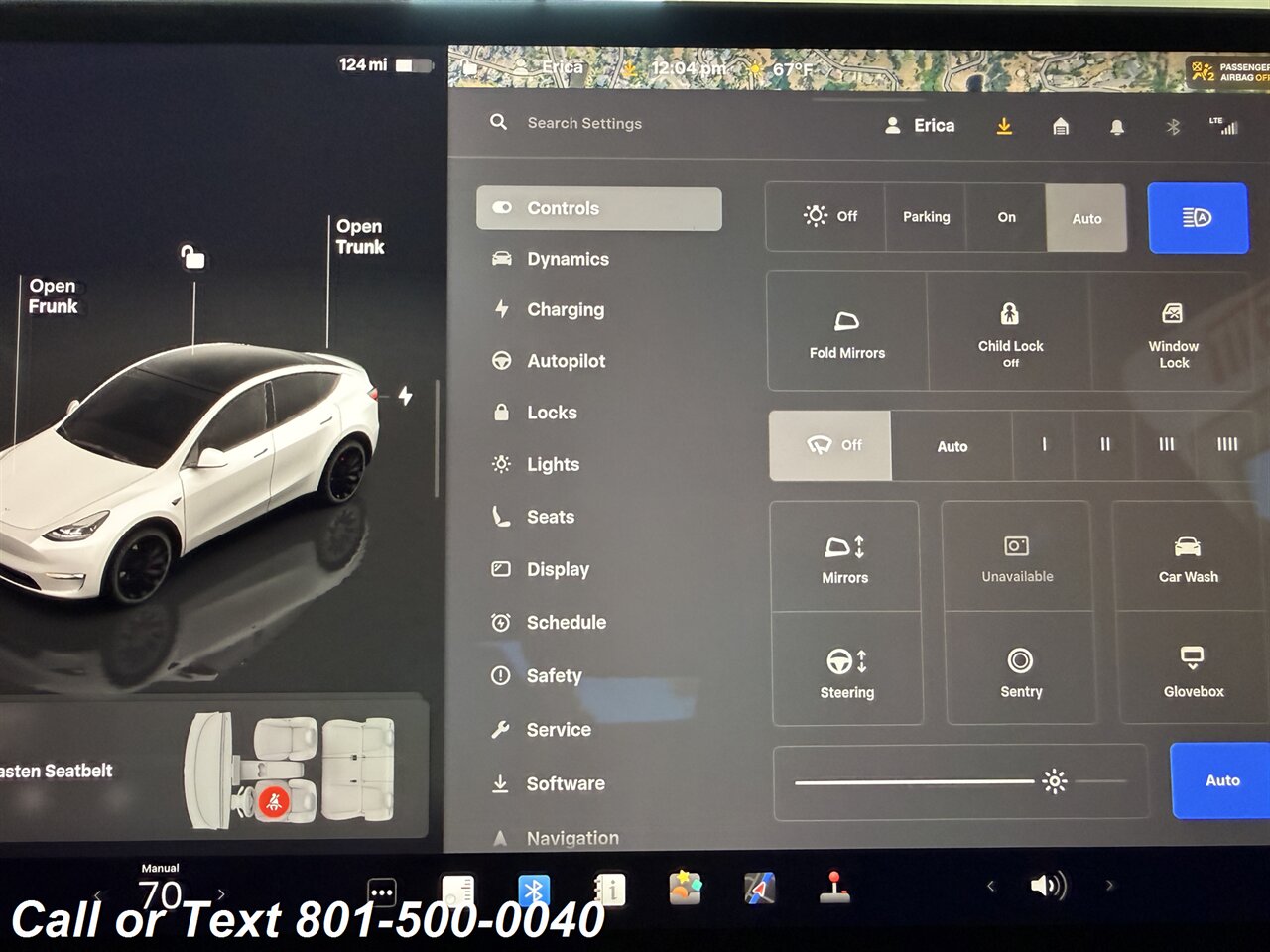Tap the brightness Auto button

1221,780
